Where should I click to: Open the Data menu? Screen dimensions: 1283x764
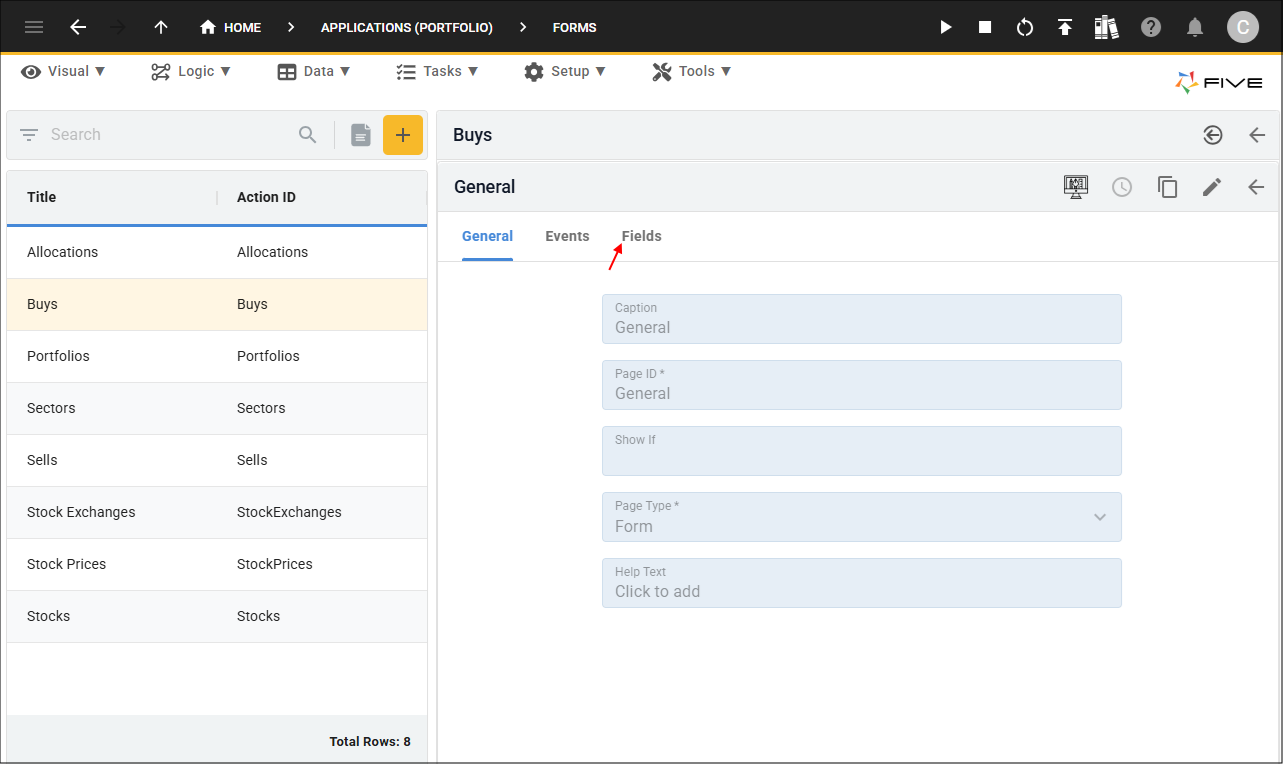point(314,71)
